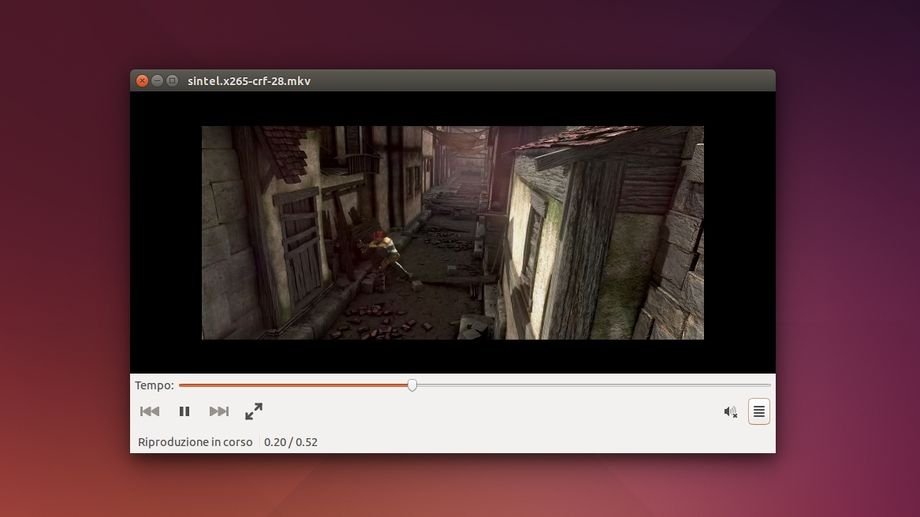Click the Tempo label
This screenshot has height=517, width=920.
tap(154, 385)
